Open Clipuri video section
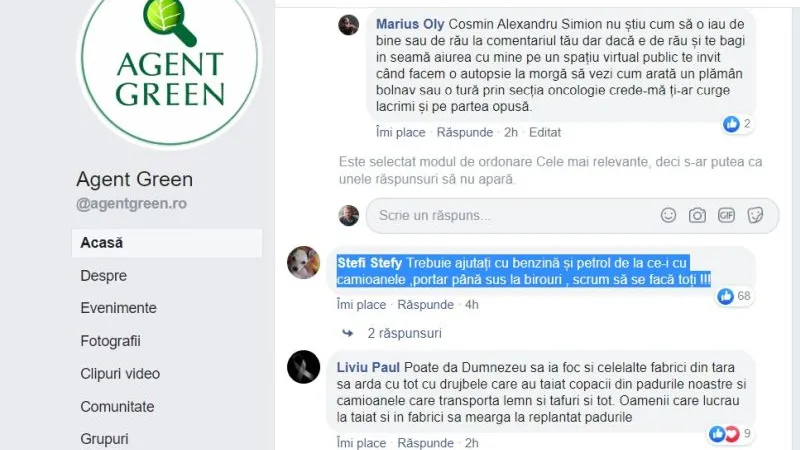This screenshot has width=800, height=450. 120,373
